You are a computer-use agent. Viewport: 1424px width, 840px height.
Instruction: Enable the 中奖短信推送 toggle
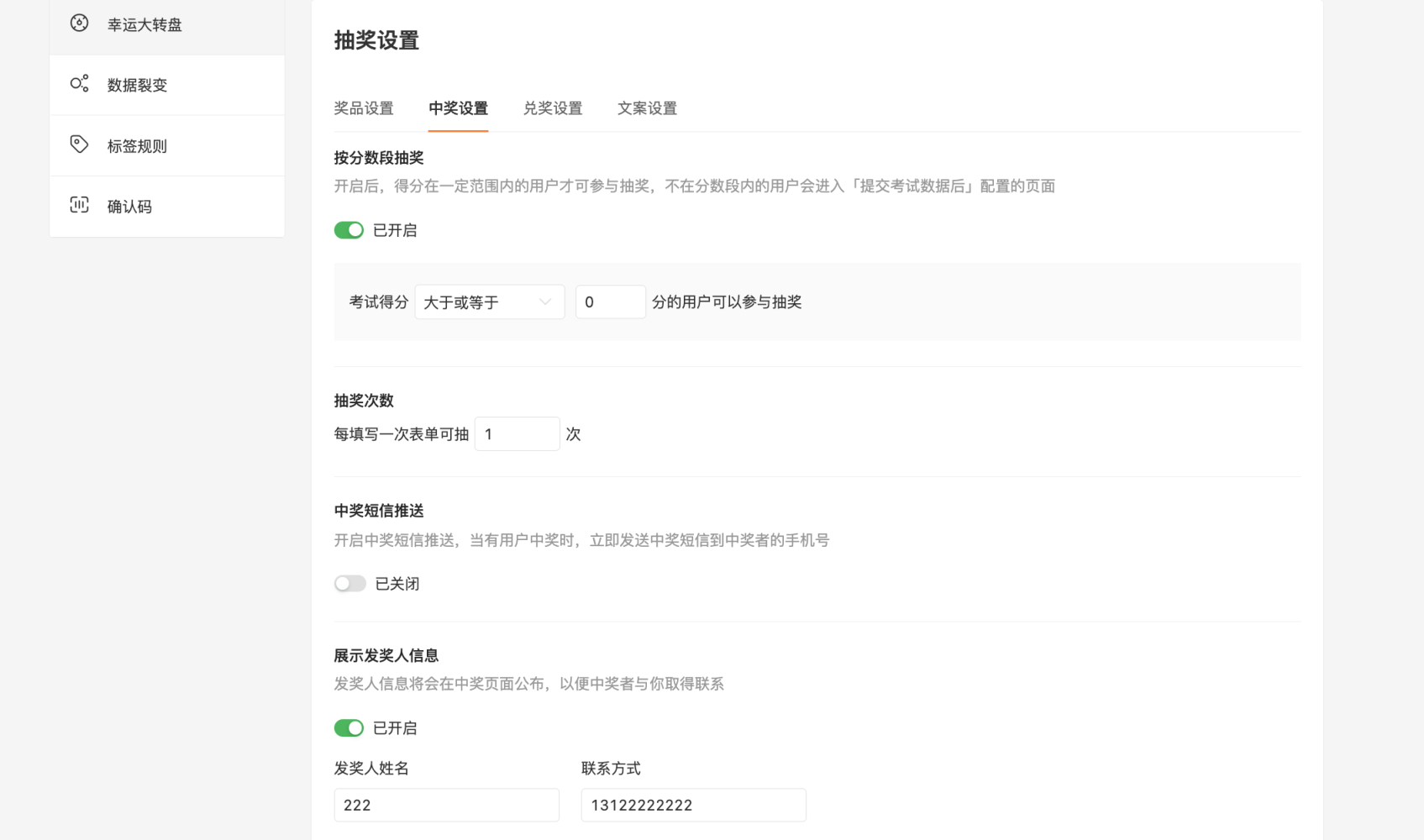(349, 584)
